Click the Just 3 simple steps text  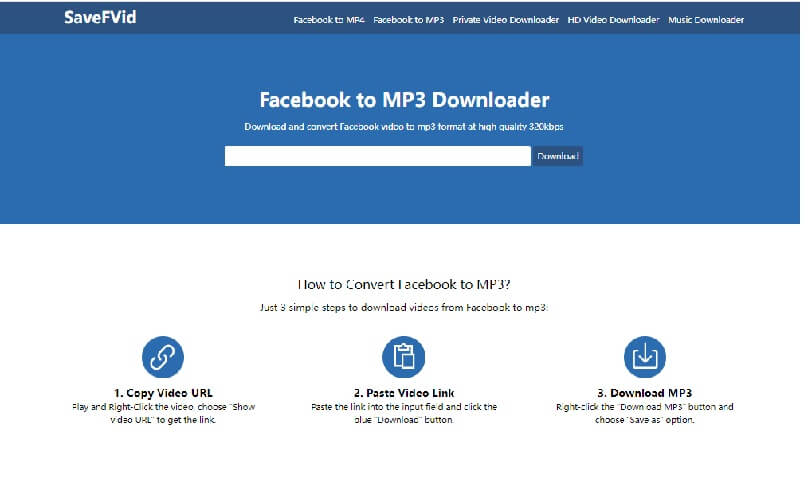click(404, 307)
